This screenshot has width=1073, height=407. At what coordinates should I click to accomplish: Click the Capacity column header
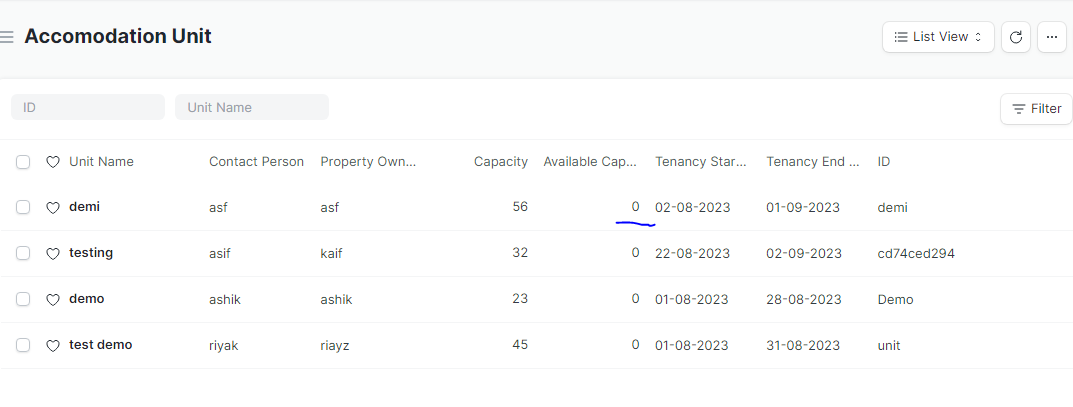(501, 162)
